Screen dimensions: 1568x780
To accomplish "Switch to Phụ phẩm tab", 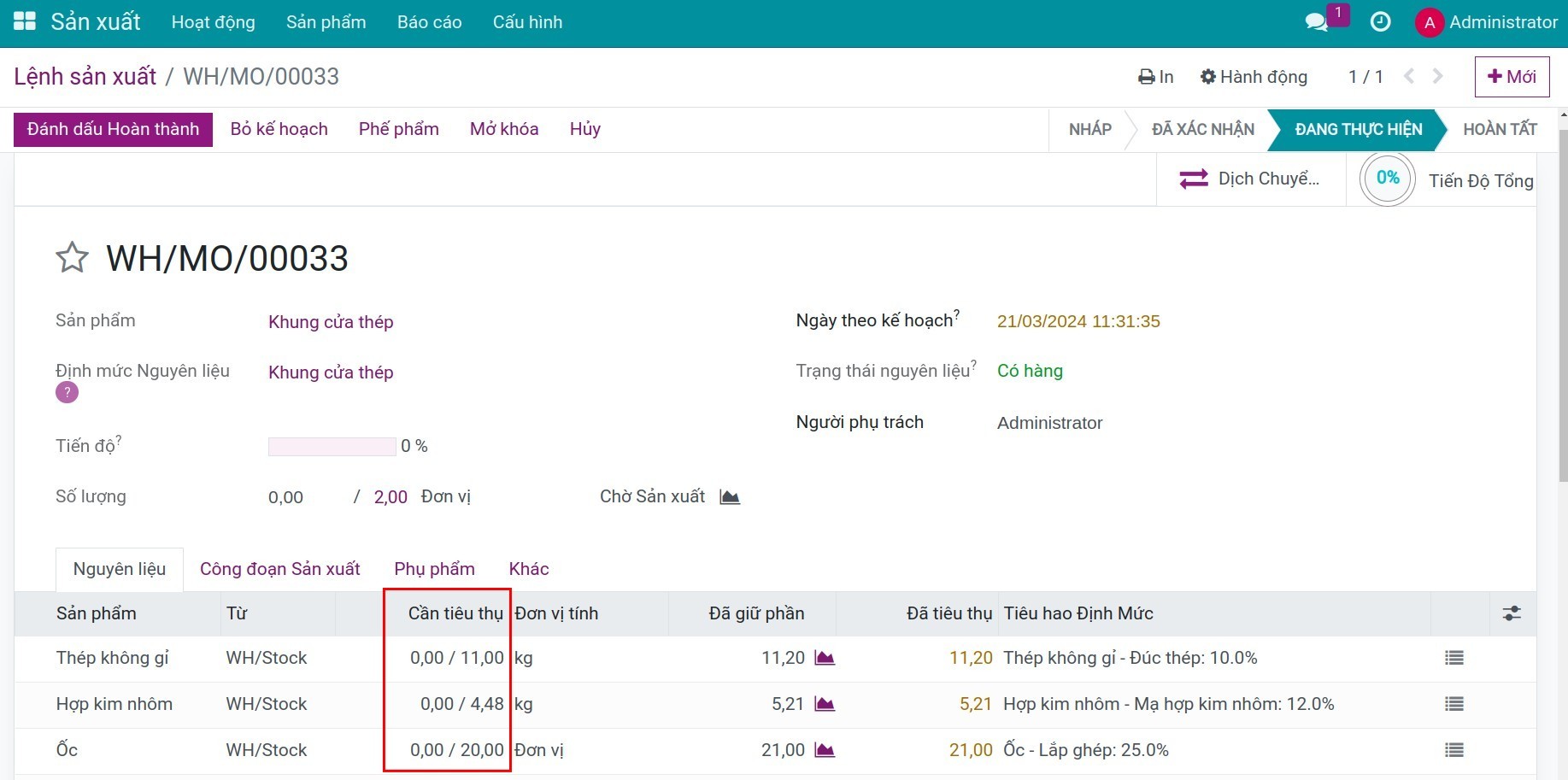I will [x=435, y=569].
